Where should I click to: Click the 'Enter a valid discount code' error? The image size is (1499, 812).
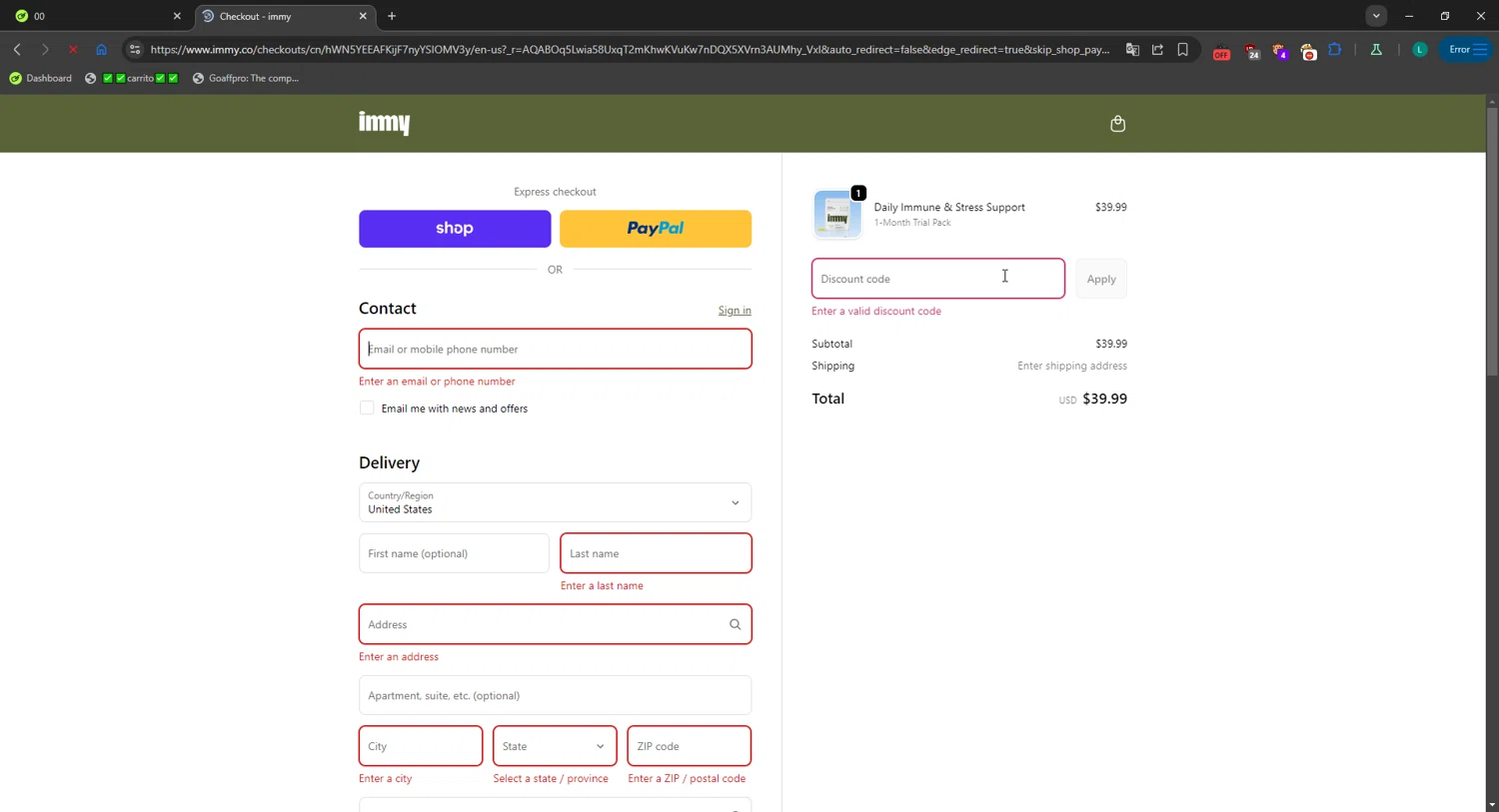876,311
